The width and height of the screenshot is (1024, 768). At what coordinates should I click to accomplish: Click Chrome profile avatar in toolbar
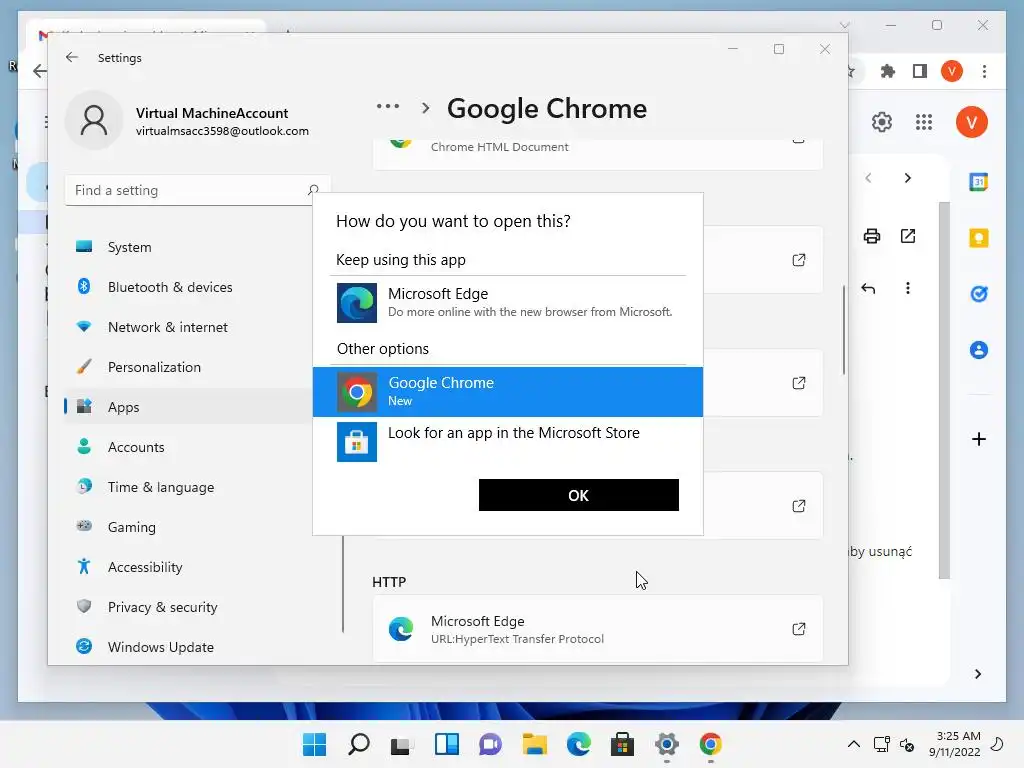click(952, 71)
